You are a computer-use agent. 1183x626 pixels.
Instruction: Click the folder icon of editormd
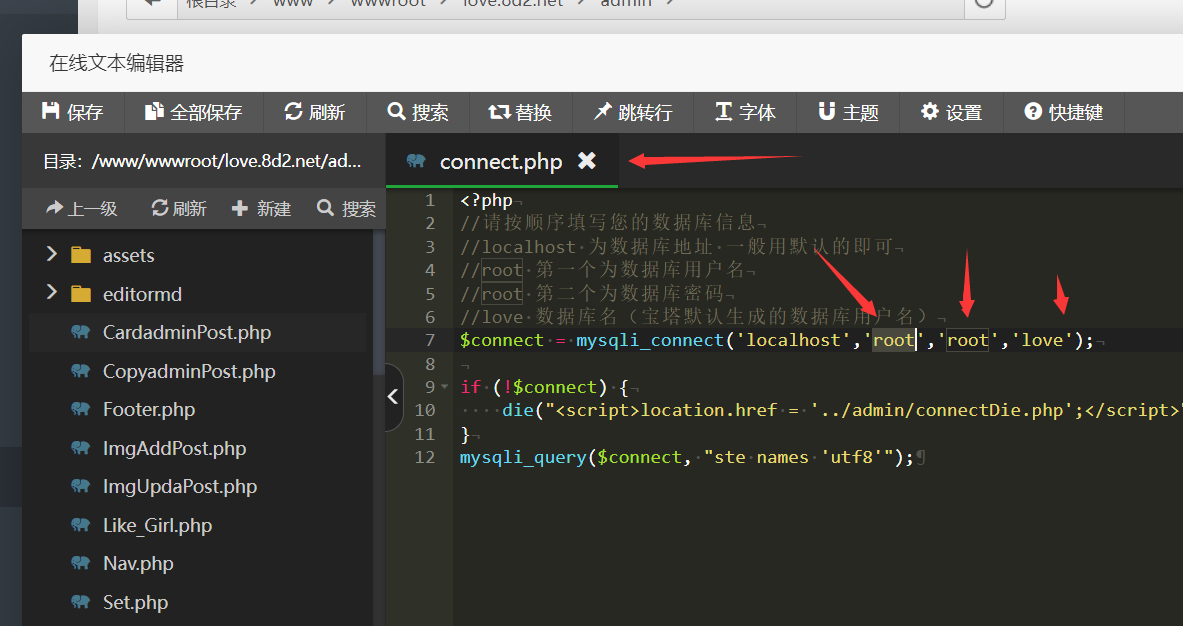click(x=81, y=293)
